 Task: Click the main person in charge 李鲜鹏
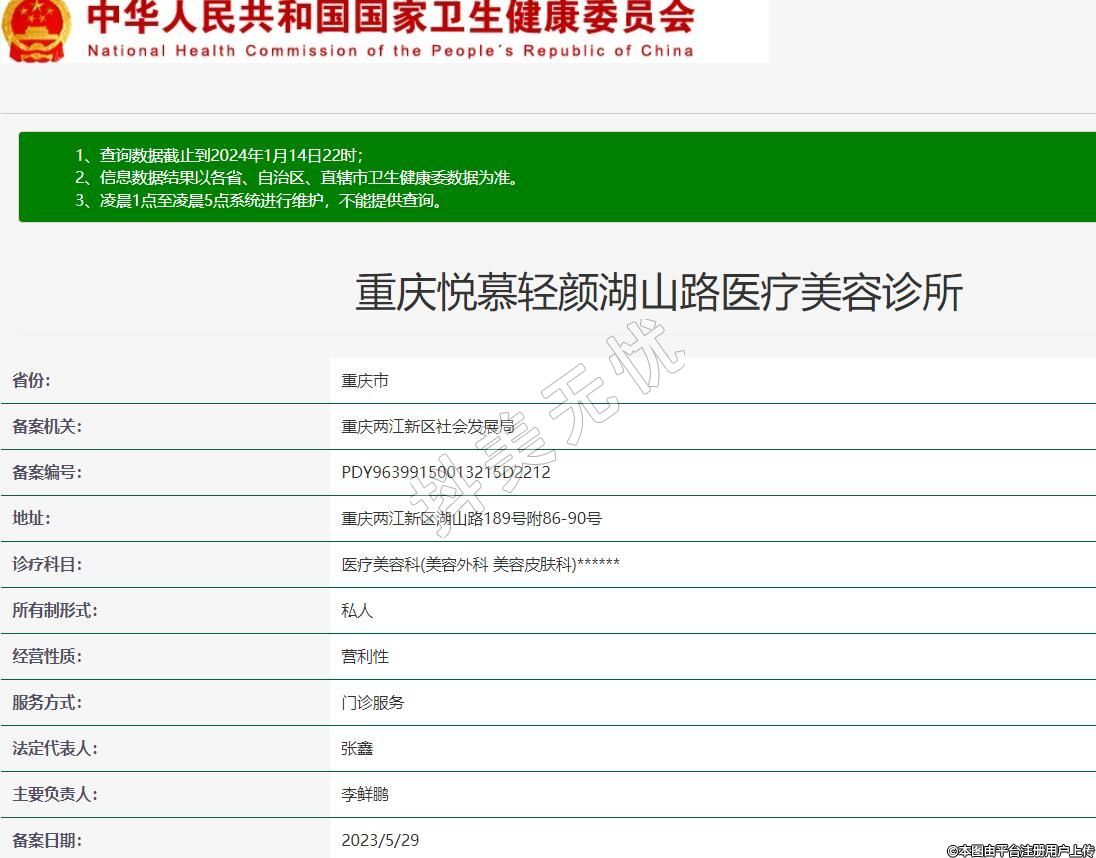pos(365,795)
